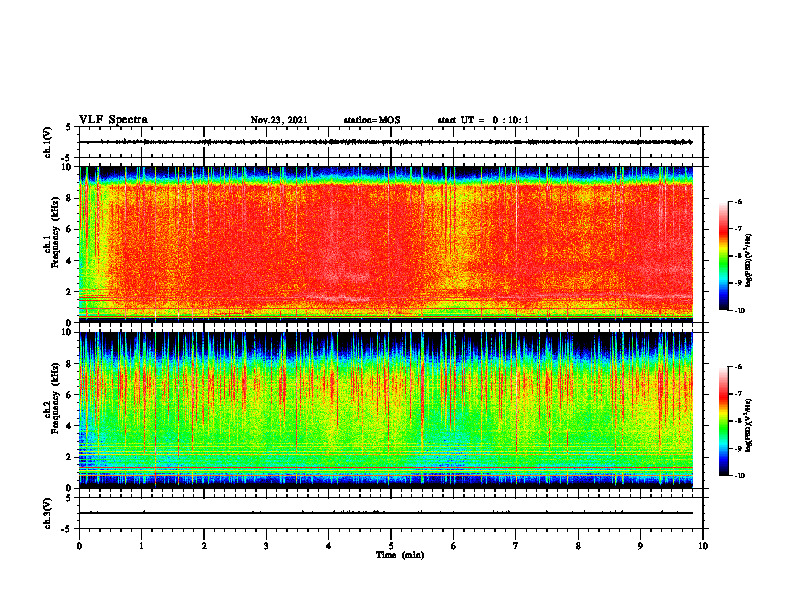Click the ch.1 spectrogram color scale bar
The height and width of the screenshot is (612, 792).
coord(723,256)
